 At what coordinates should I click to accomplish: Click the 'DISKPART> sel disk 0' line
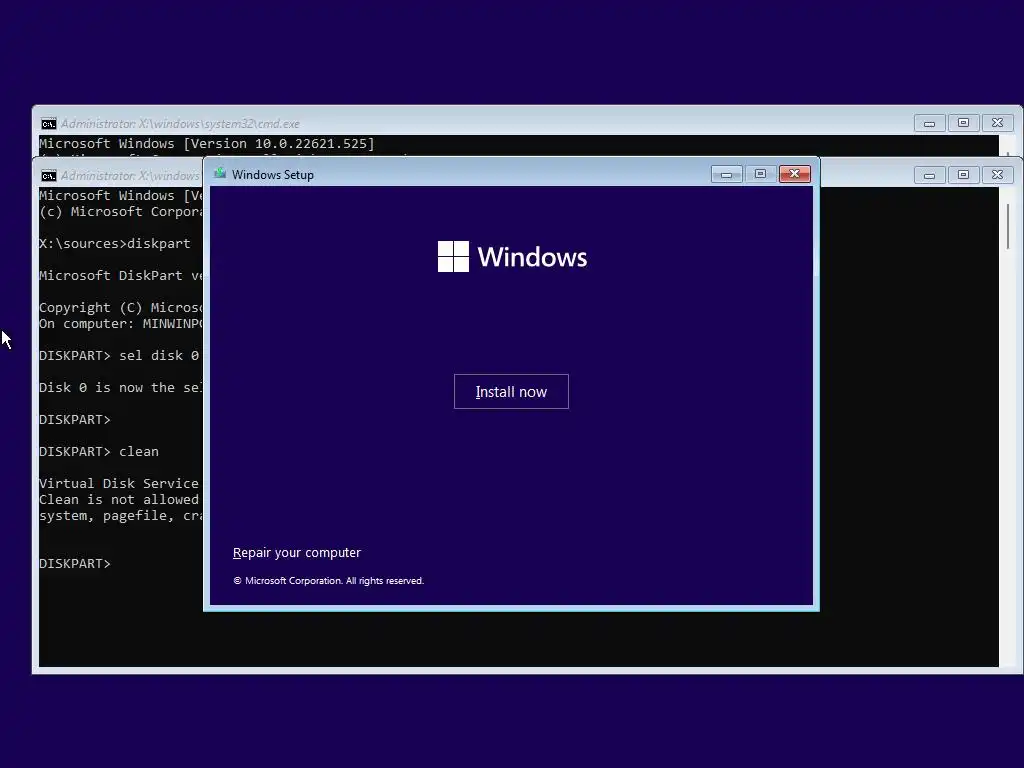[x=119, y=356]
